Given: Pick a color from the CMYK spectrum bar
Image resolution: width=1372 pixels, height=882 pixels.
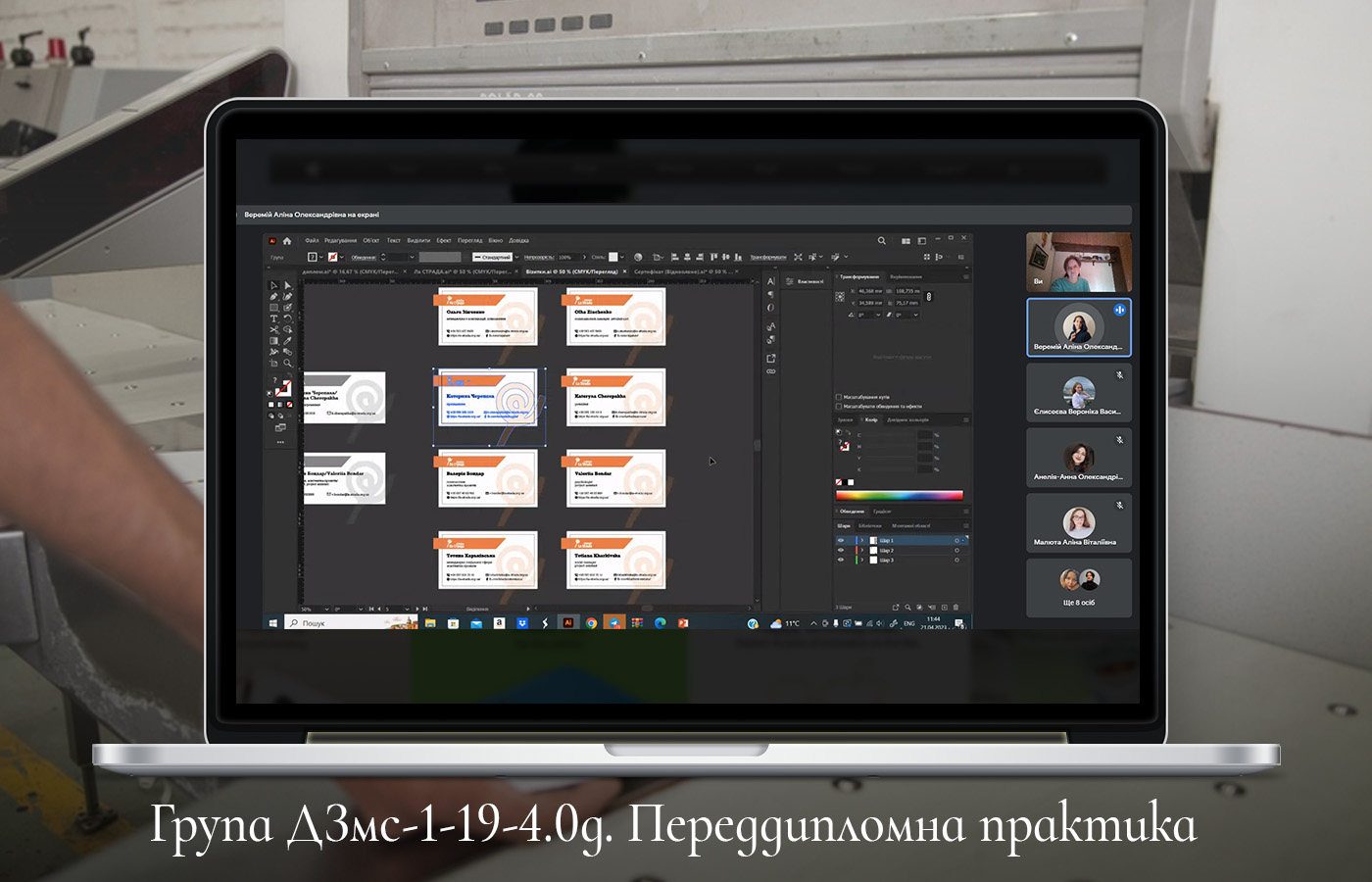Looking at the screenshot, I should 900,495.
